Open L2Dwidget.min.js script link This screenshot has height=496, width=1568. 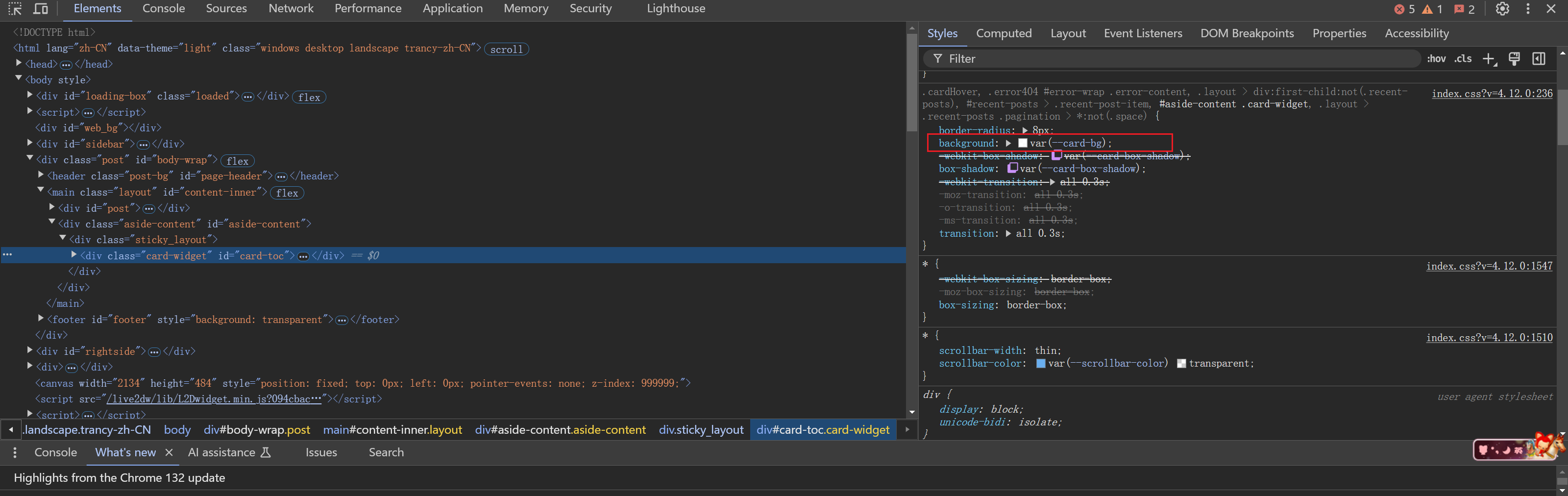click(x=214, y=398)
